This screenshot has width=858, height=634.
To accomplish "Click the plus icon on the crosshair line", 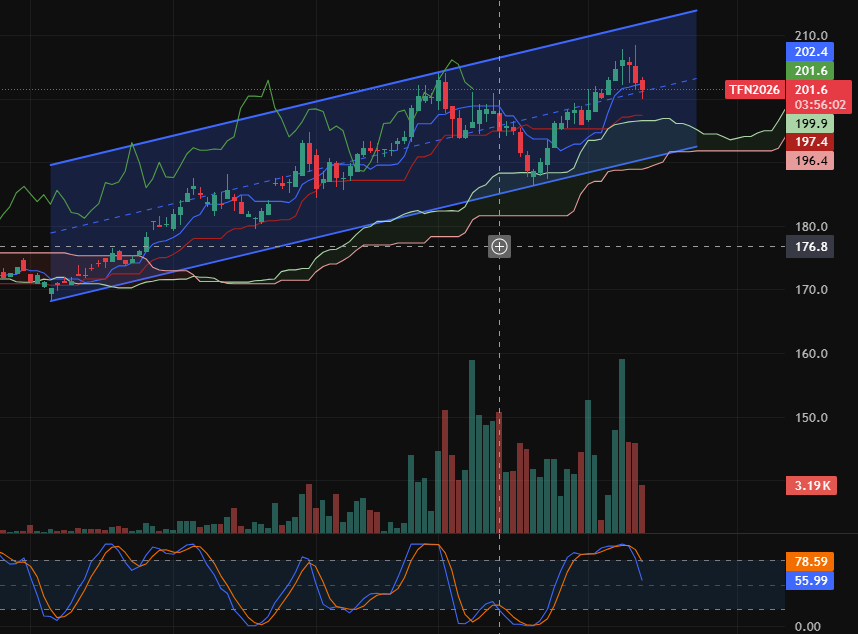I will point(499,246).
